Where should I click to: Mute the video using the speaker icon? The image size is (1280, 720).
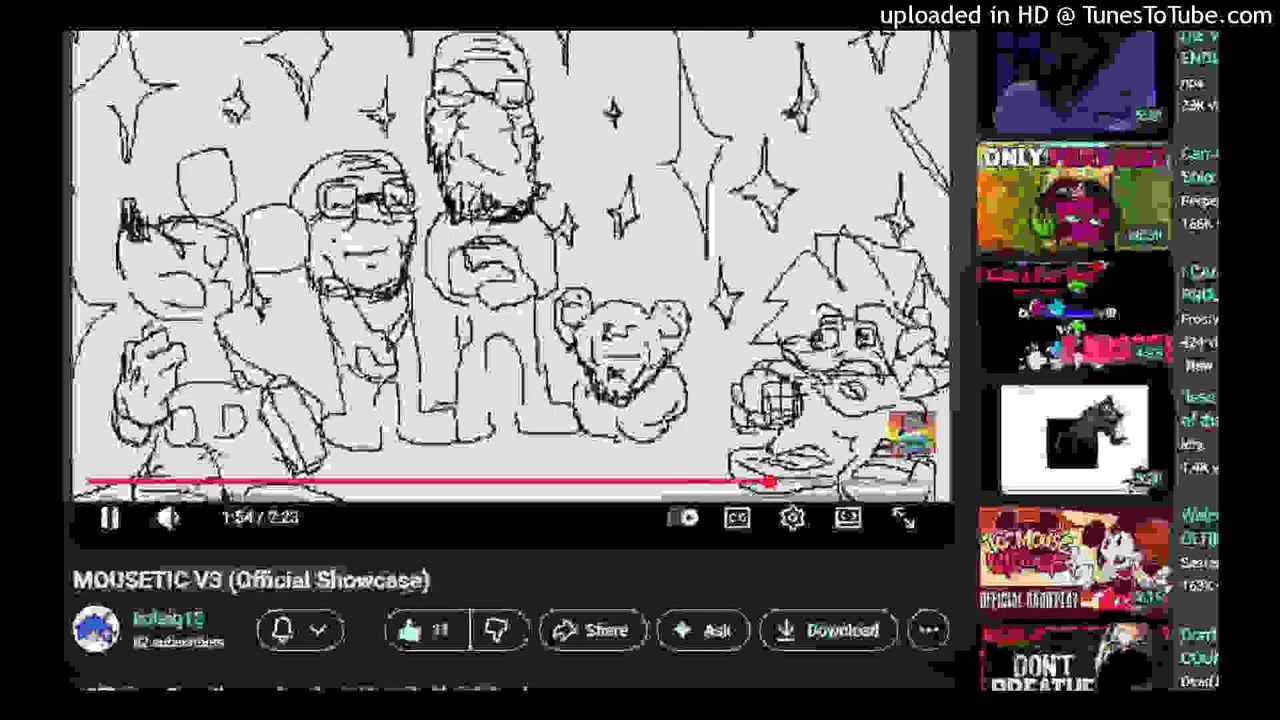click(168, 517)
